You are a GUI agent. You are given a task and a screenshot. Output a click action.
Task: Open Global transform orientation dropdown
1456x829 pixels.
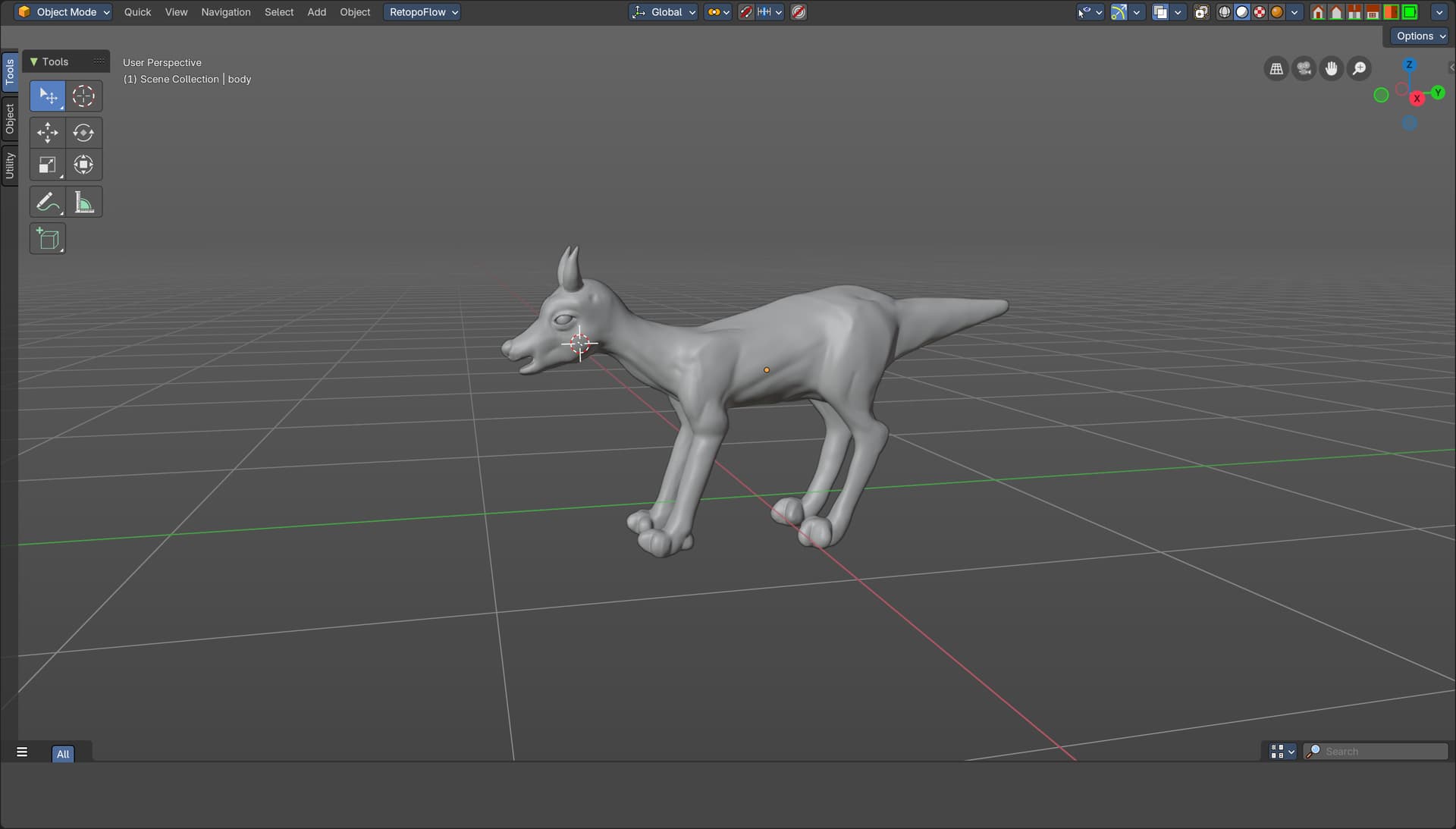pos(664,12)
